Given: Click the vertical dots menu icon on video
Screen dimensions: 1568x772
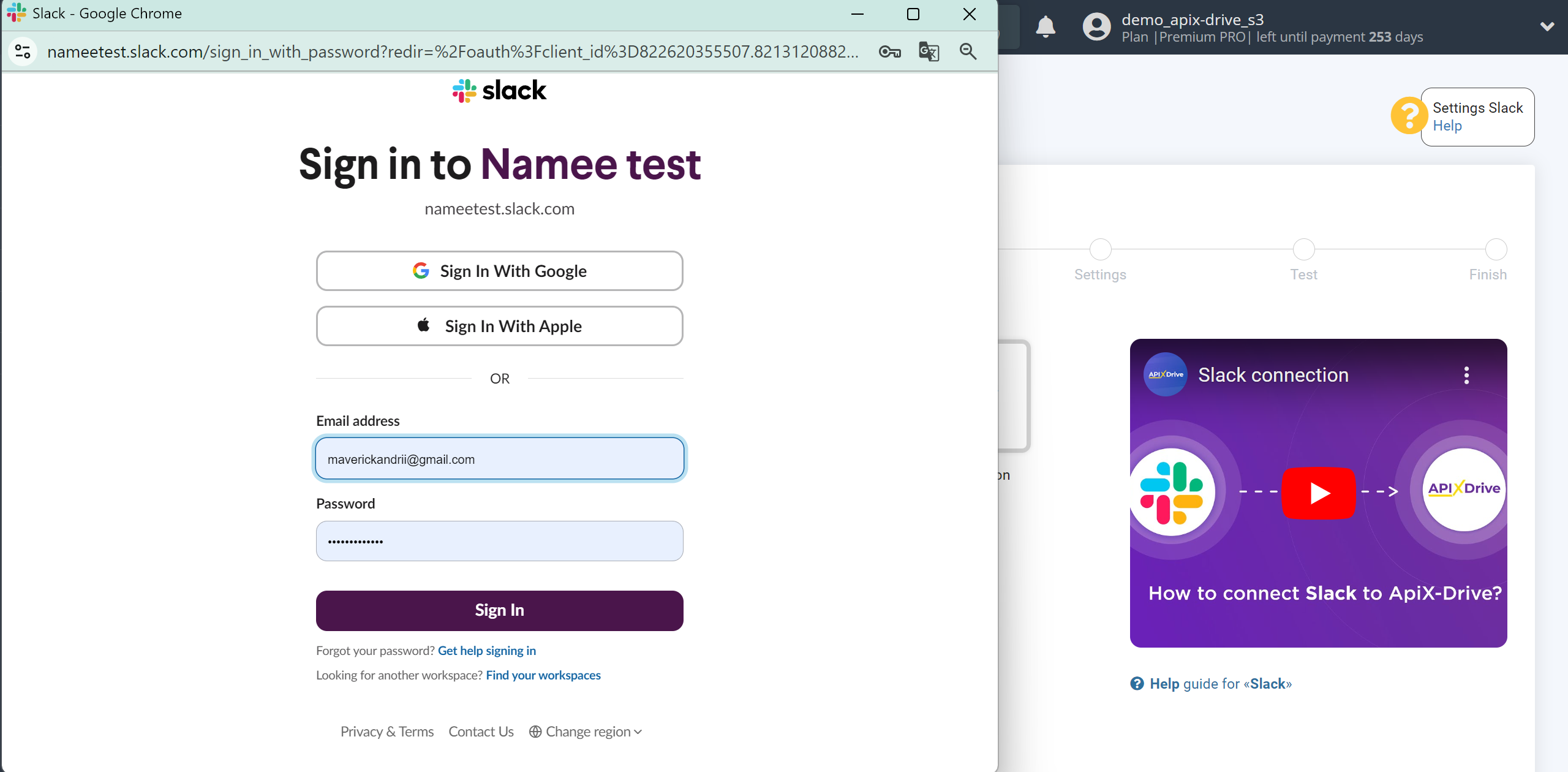Looking at the screenshot, I should (1466, 375).
